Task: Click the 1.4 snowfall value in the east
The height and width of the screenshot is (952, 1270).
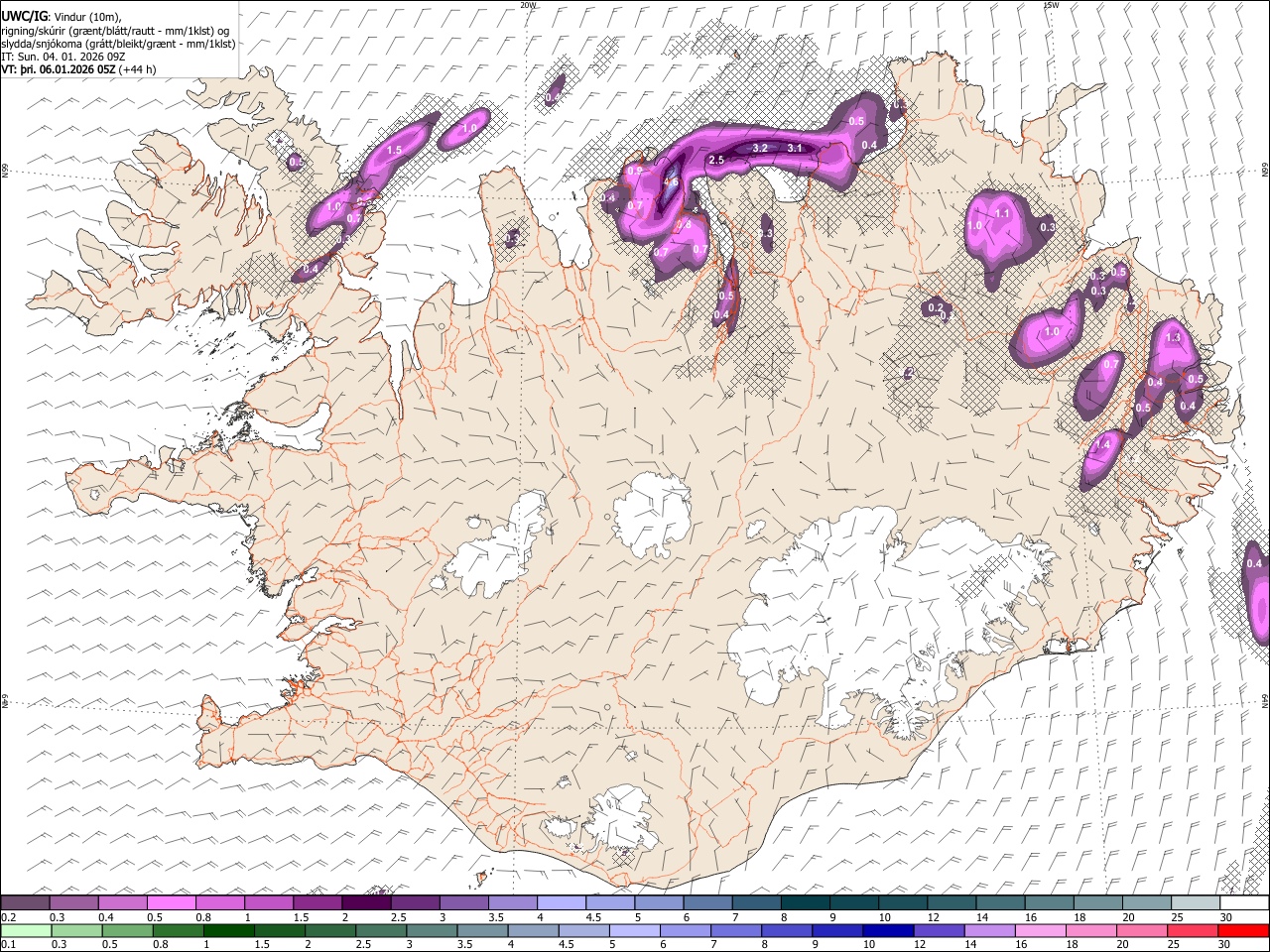Action: 1102,445
